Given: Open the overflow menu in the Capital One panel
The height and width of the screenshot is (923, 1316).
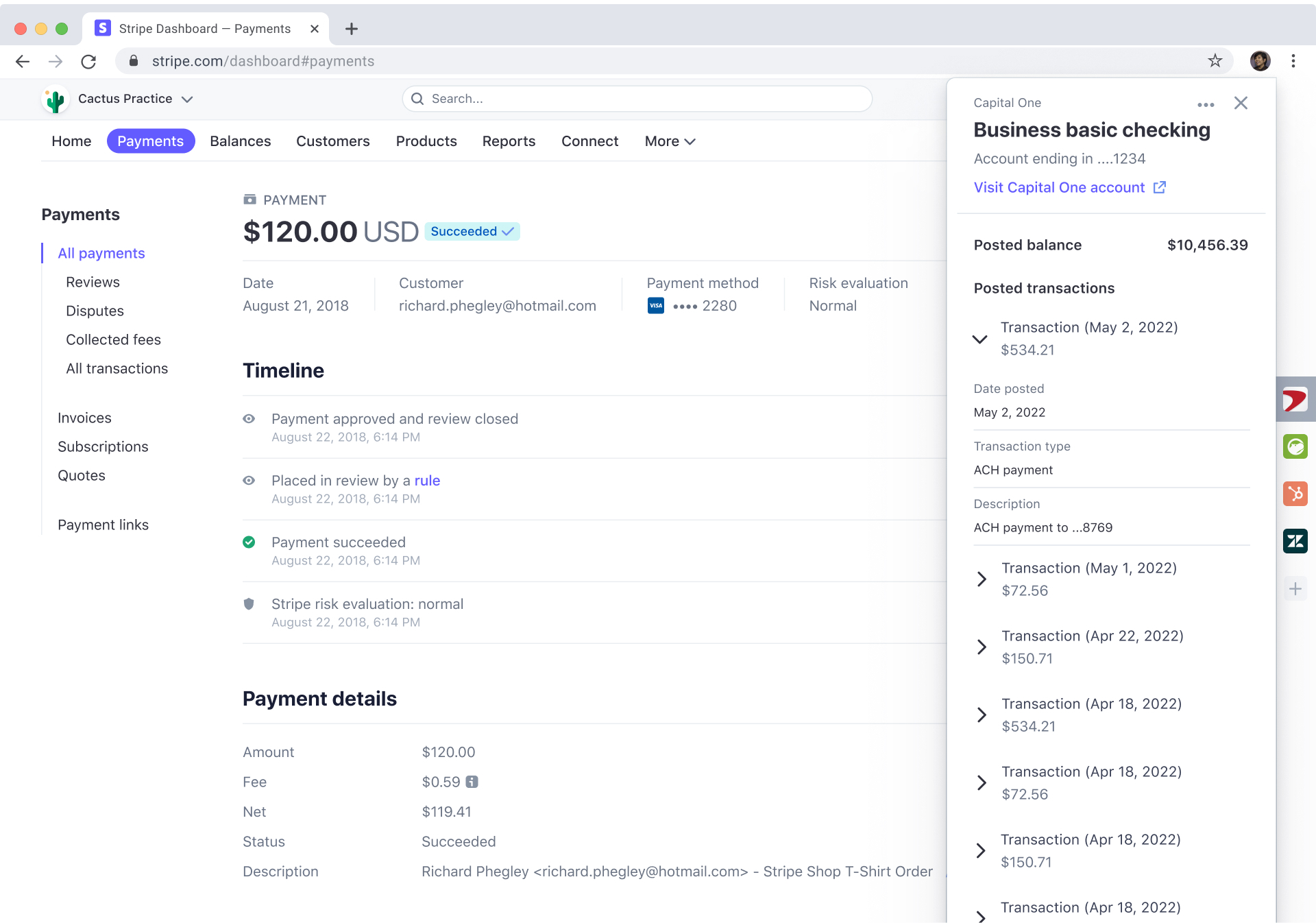Looking at the screenshot, I should (x=1206, y=103).
